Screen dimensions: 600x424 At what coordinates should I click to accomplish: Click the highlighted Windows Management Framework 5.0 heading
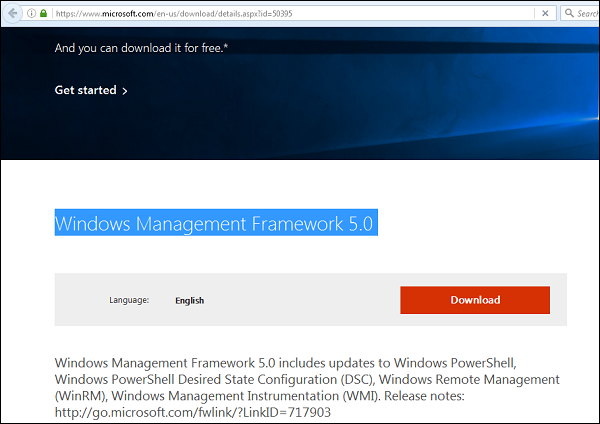[214, 223]
